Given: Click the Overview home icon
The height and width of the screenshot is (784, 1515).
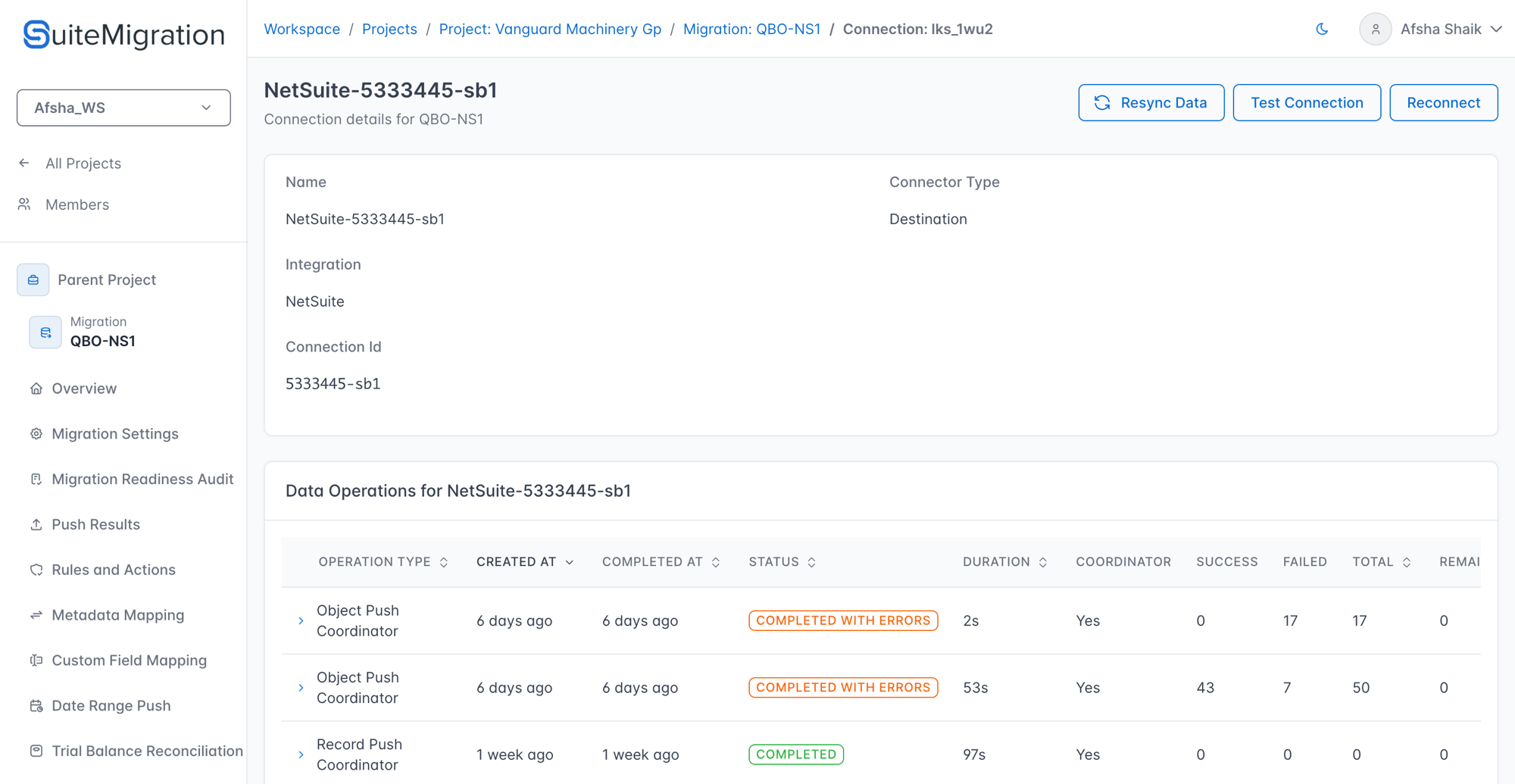Looking at the screenshot, I should tap(36, 389).
